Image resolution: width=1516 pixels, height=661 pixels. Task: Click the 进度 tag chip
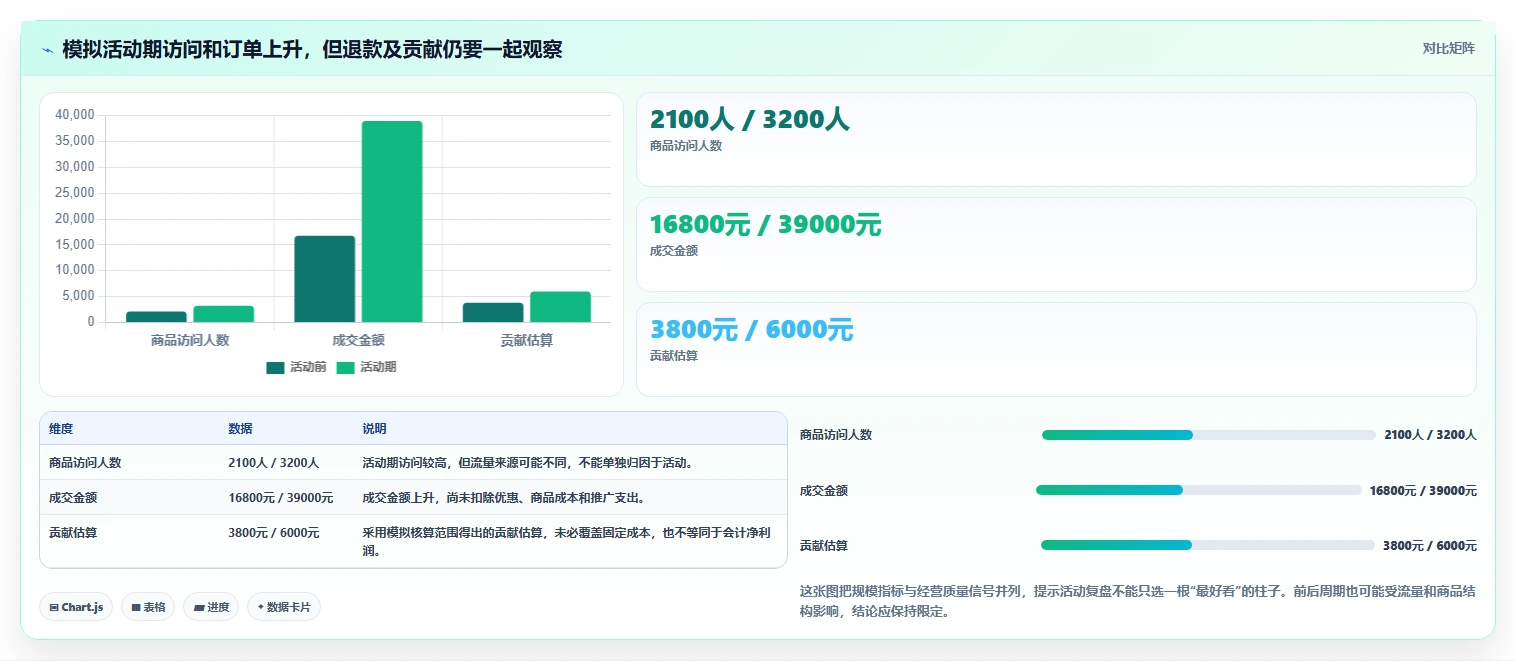(211, 607)
